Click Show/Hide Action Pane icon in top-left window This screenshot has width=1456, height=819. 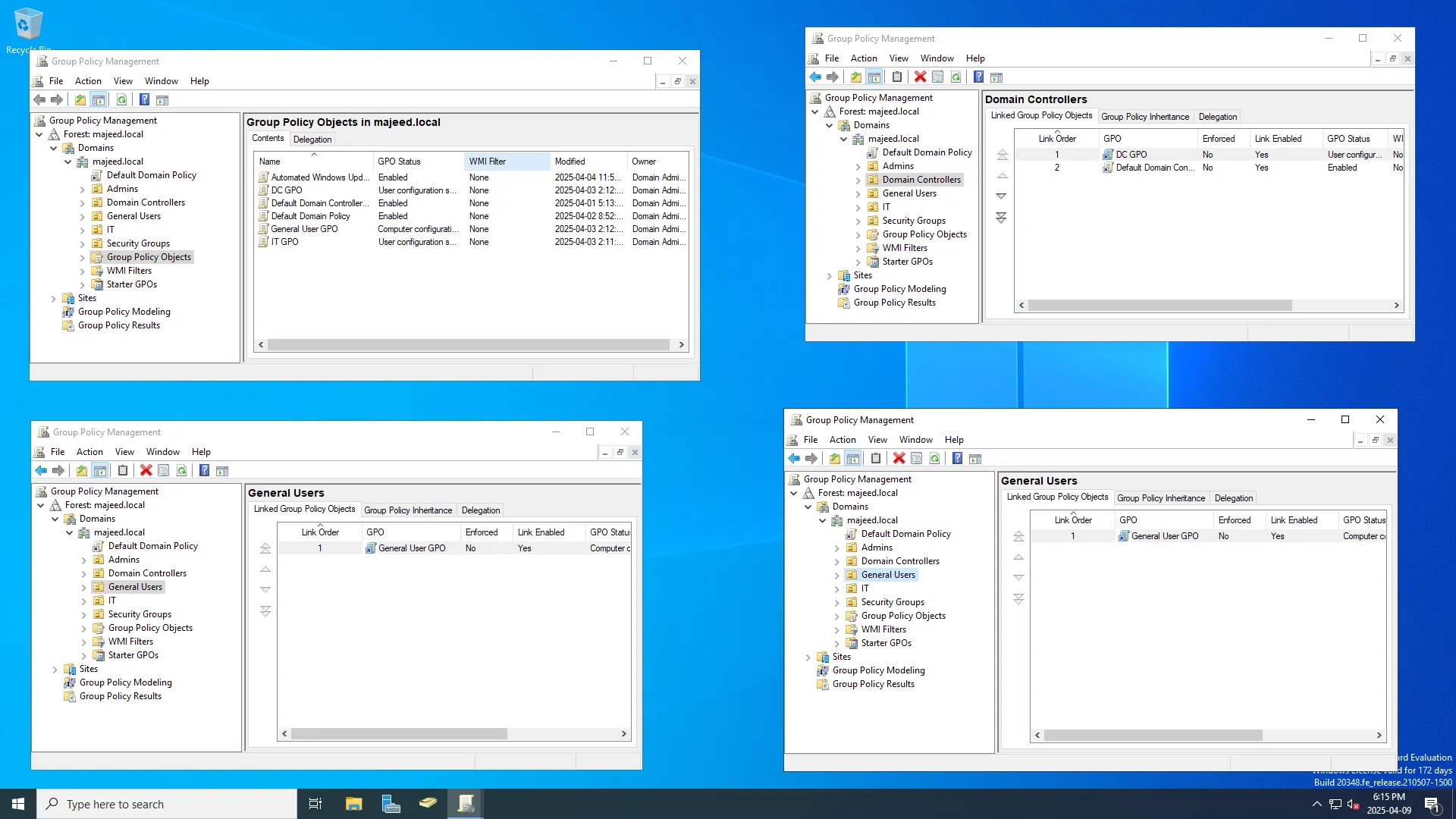tap(162, 100)
